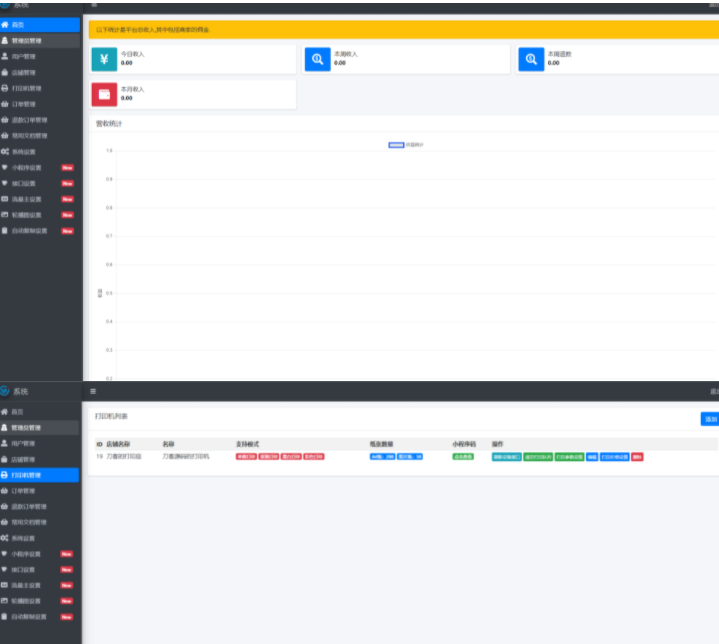Open 自动复制设置 in the printer page sidebar
Viewport: 719px width, 644px height.
[x=39, y=617]
